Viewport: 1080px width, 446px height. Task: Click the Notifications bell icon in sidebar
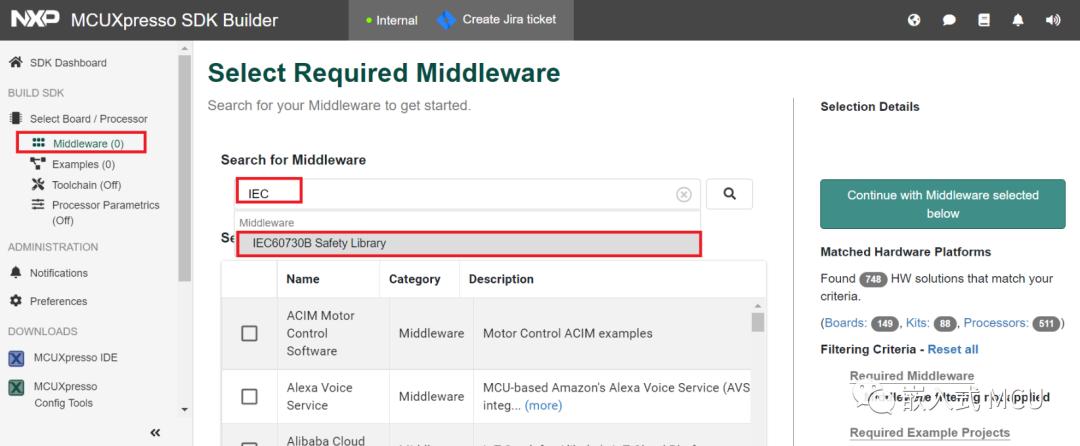pyautogui.click(x=15, y=273)
